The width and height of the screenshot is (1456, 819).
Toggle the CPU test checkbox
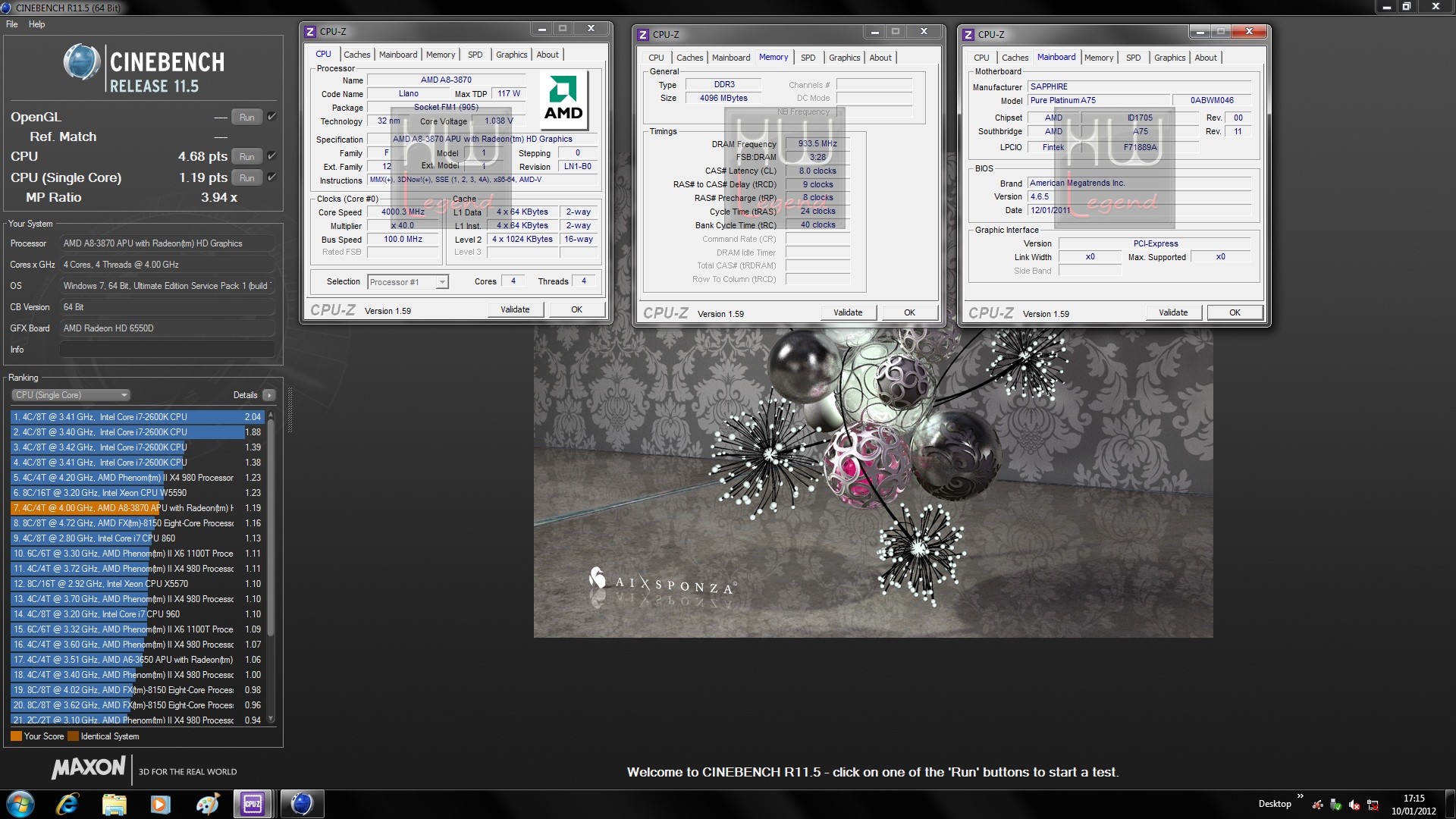[271, 156]
